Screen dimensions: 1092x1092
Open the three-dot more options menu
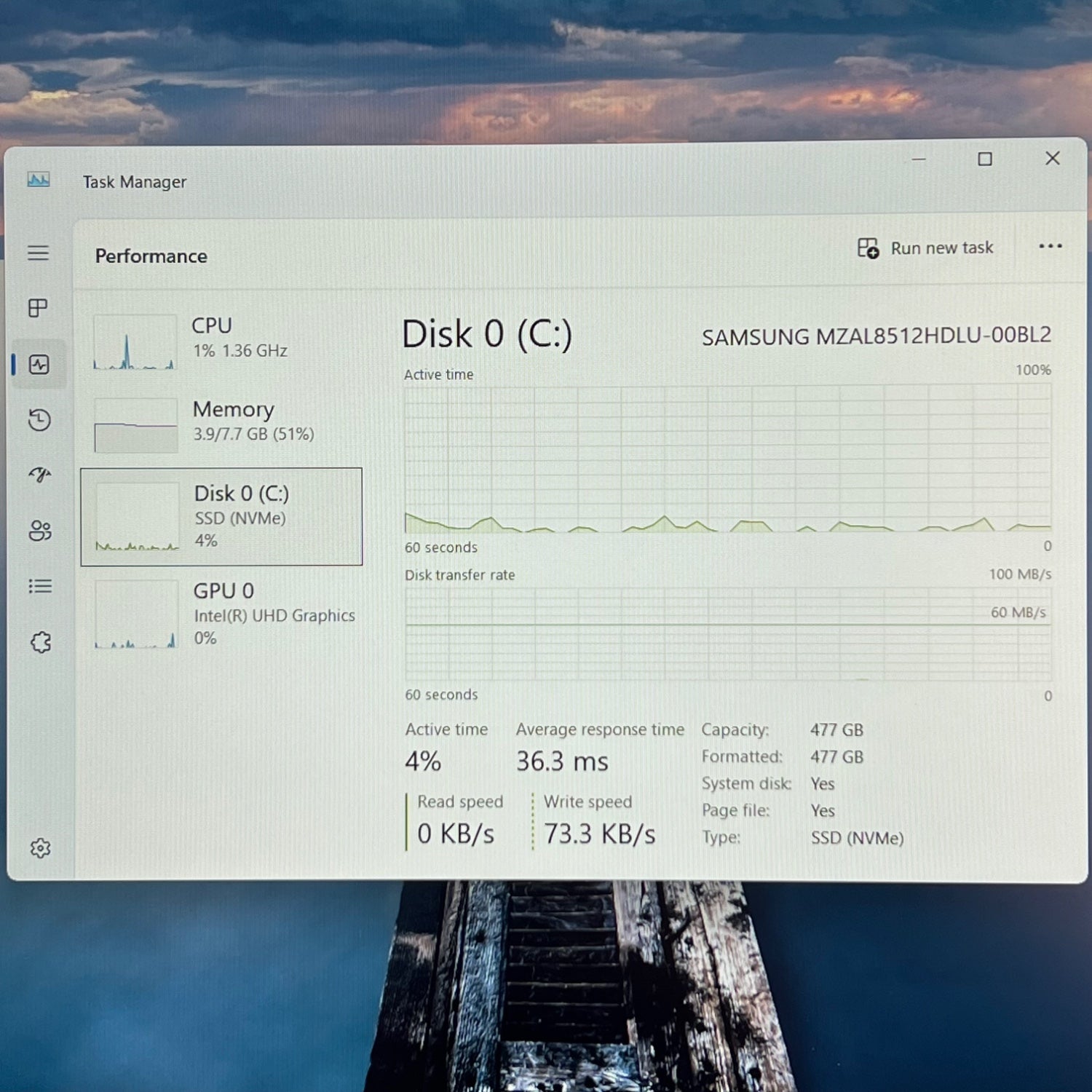[x=1050, y=247]
